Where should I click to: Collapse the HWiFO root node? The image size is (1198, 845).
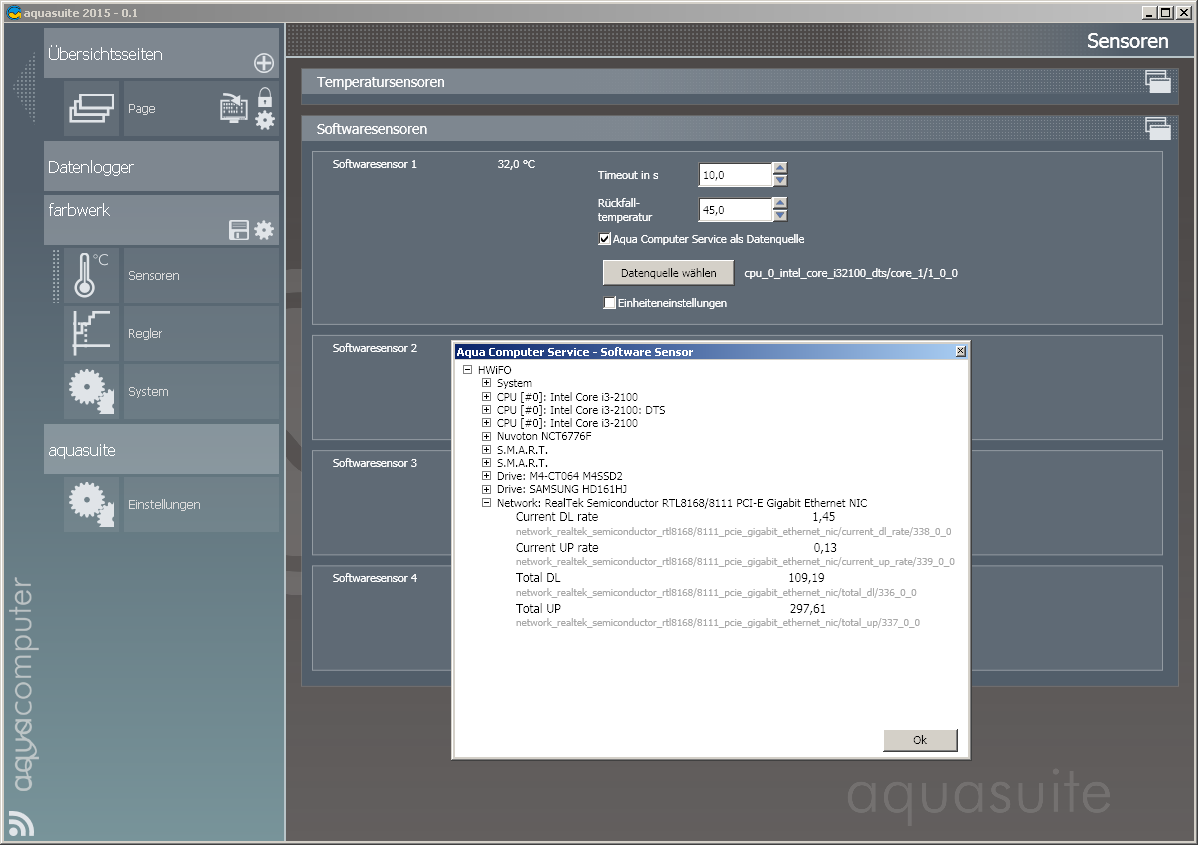coord(468,370)
